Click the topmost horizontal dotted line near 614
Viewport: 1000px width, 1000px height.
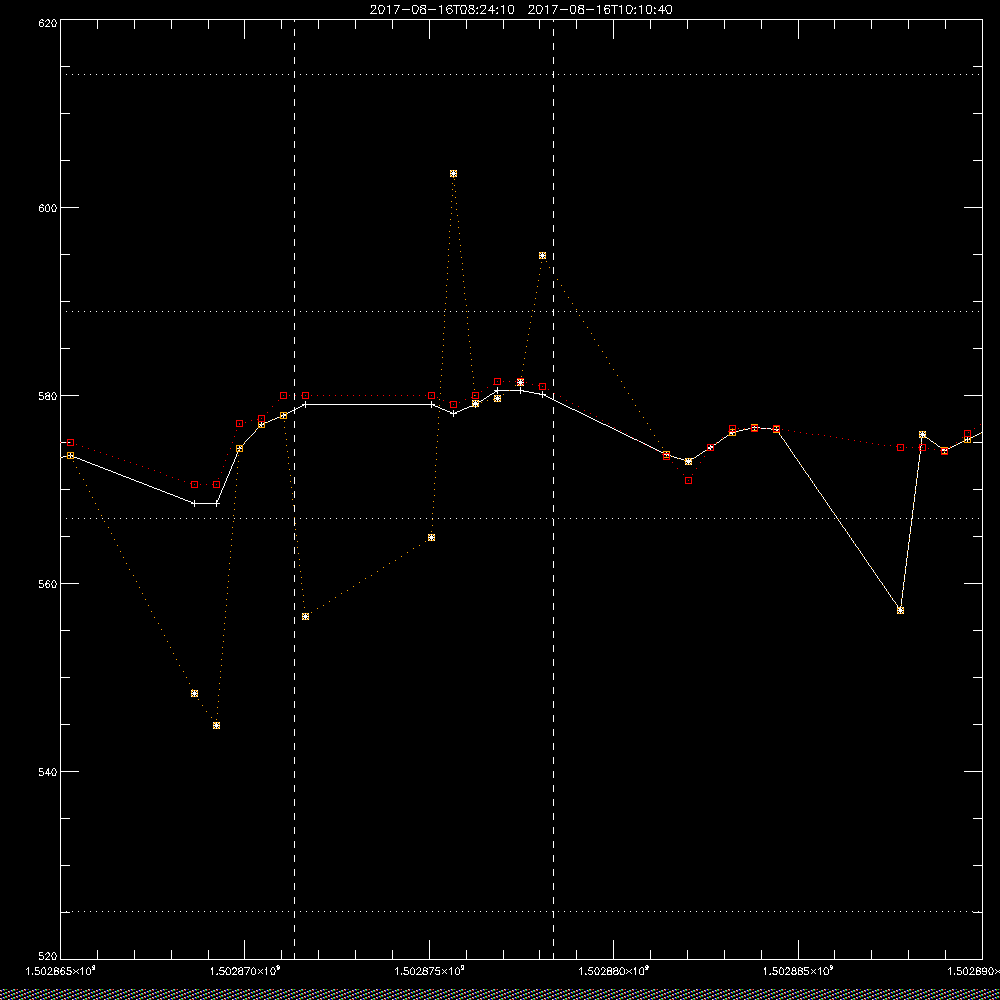coord(521,75)
